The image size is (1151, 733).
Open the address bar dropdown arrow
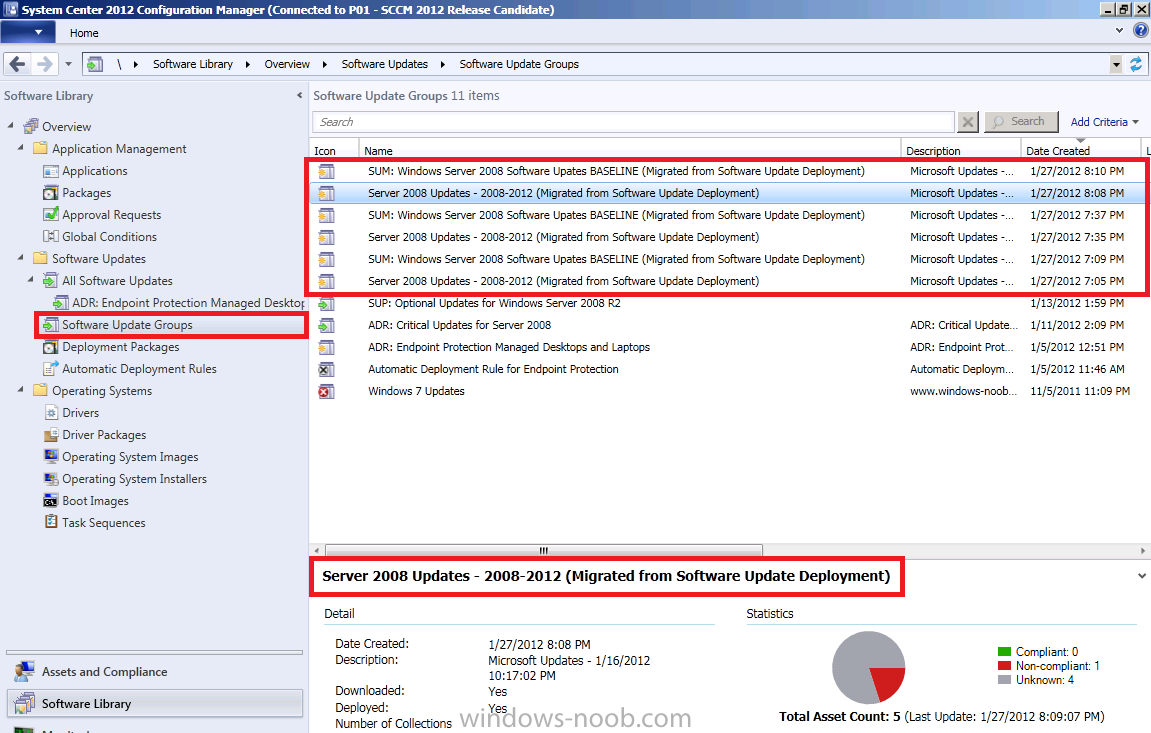tap(1116, 65)
